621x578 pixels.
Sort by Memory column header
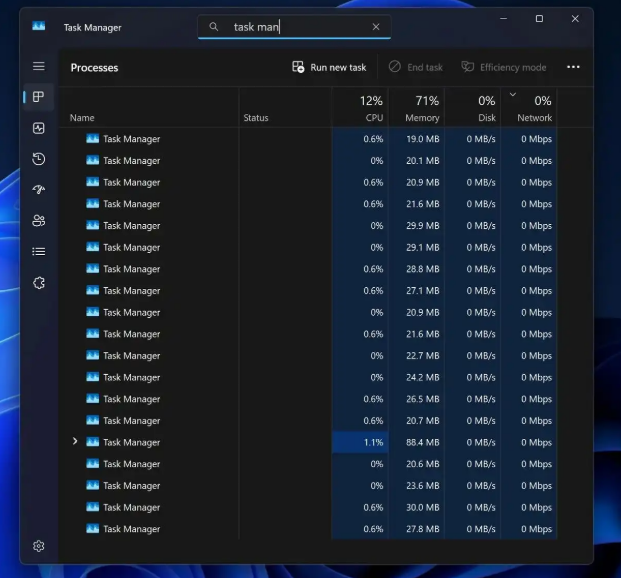[417, 108]
